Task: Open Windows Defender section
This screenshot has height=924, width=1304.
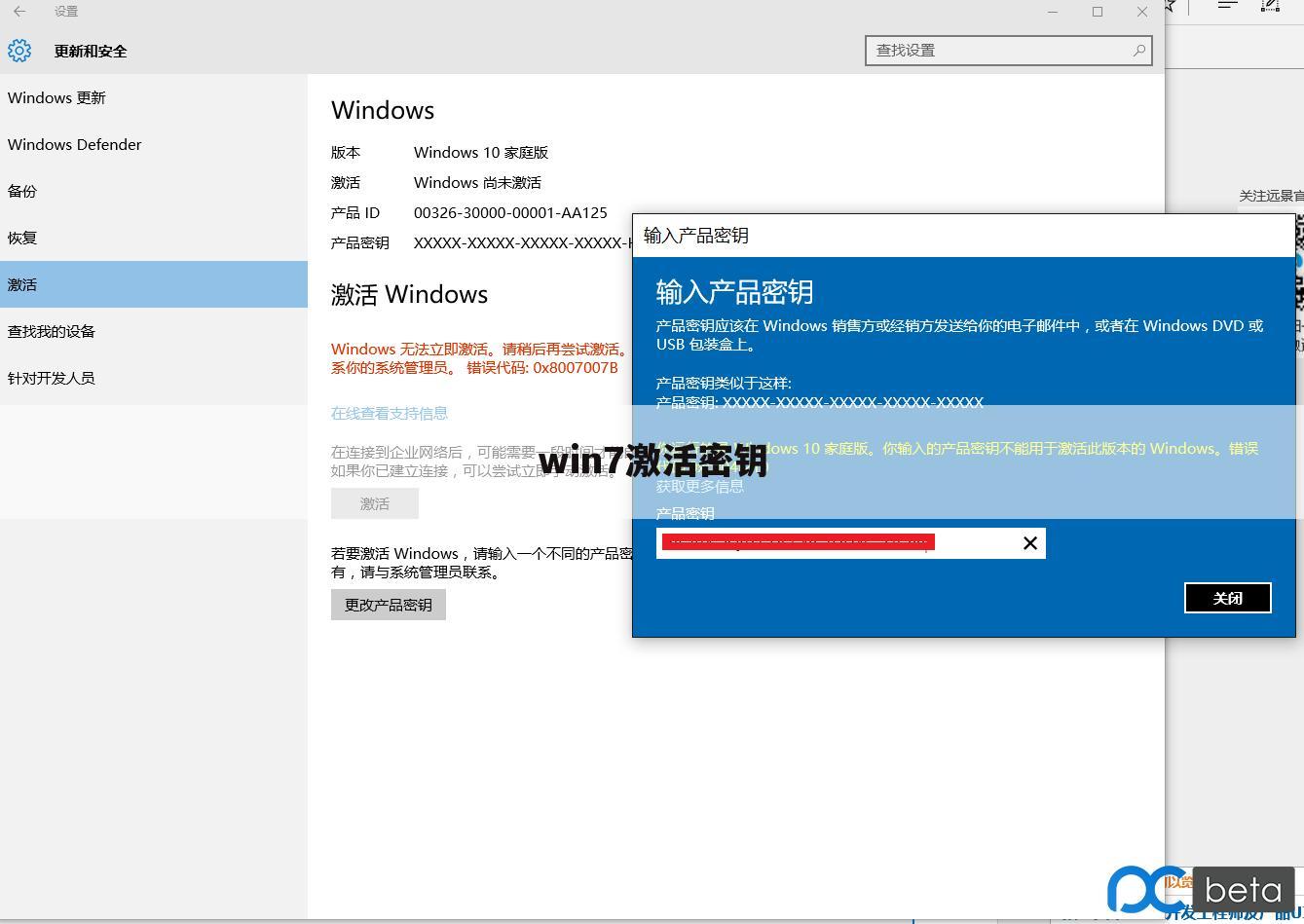Action: click(154, 144)
